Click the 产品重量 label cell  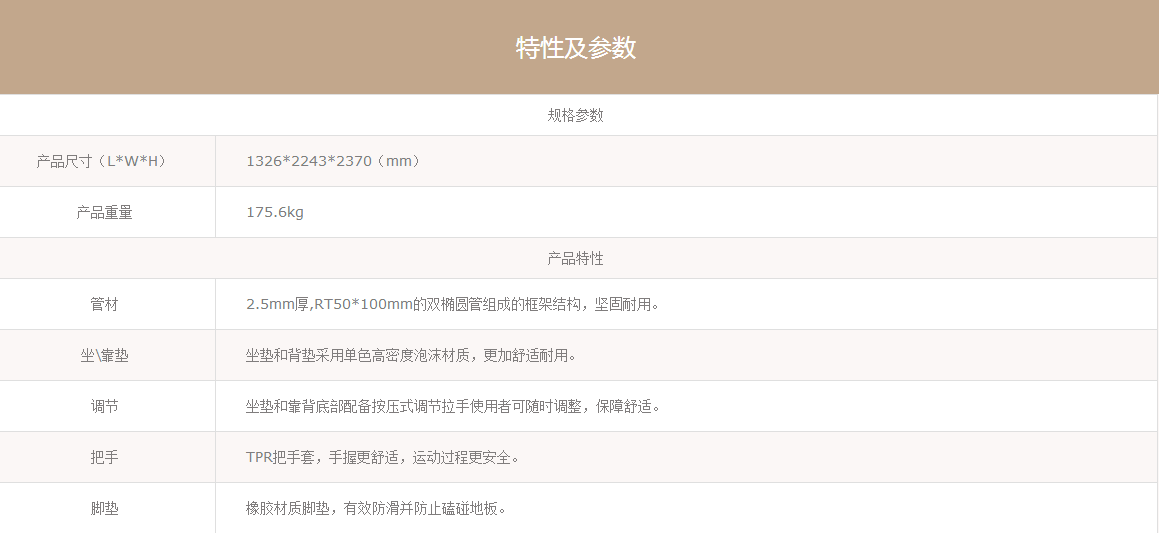104,212
